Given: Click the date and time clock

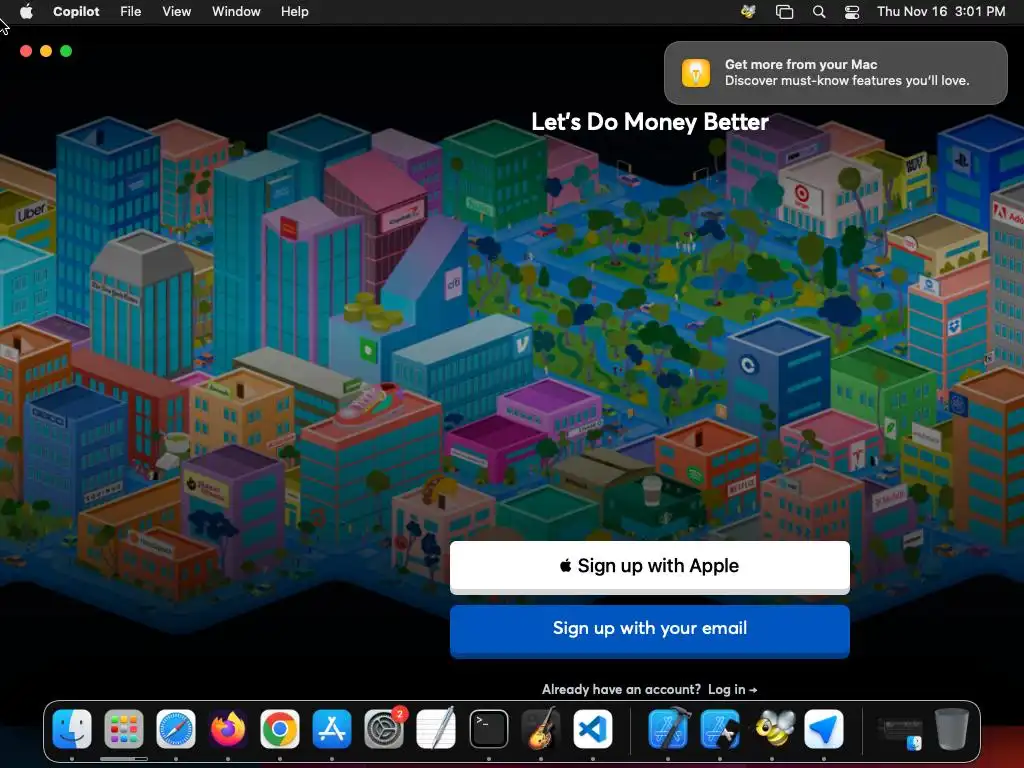Looking at the screenshot, I should (940, 11).
